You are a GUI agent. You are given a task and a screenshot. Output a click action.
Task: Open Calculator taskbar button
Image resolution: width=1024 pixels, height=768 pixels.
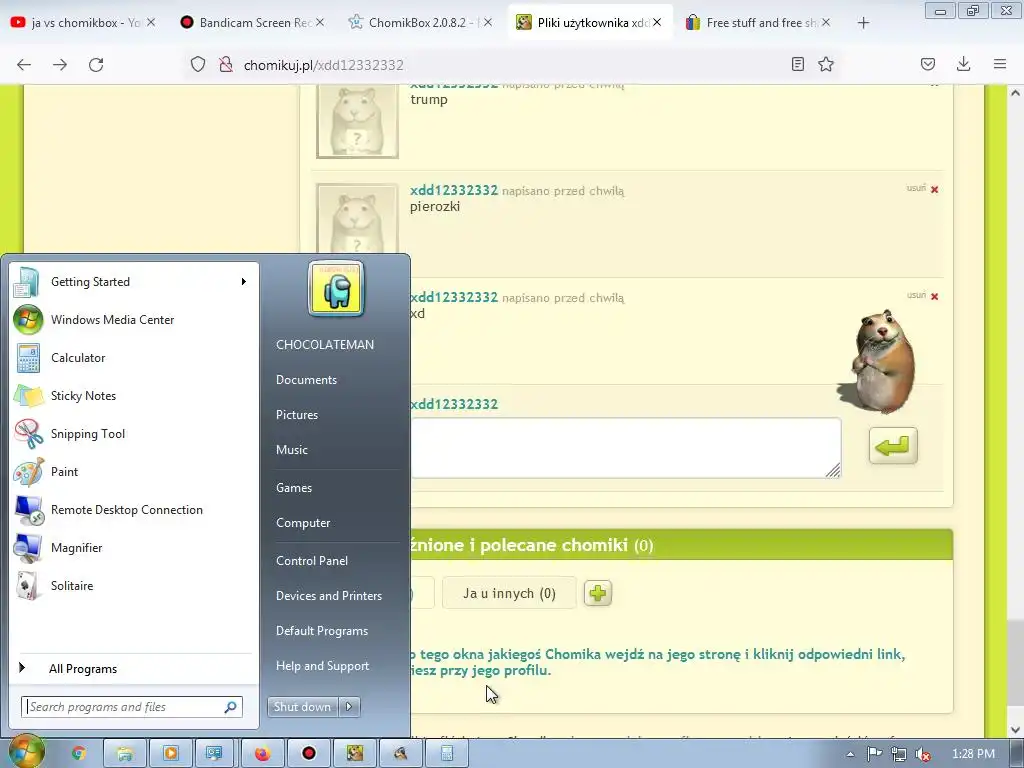[447, 753]
